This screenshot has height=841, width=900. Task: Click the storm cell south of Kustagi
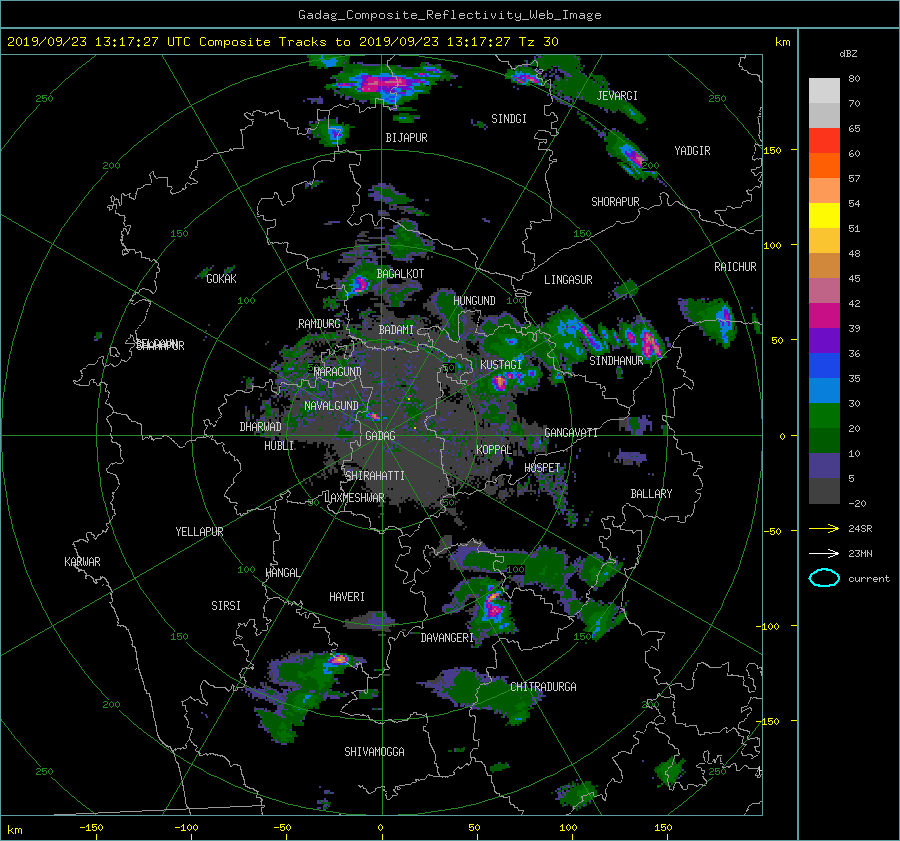501,381
